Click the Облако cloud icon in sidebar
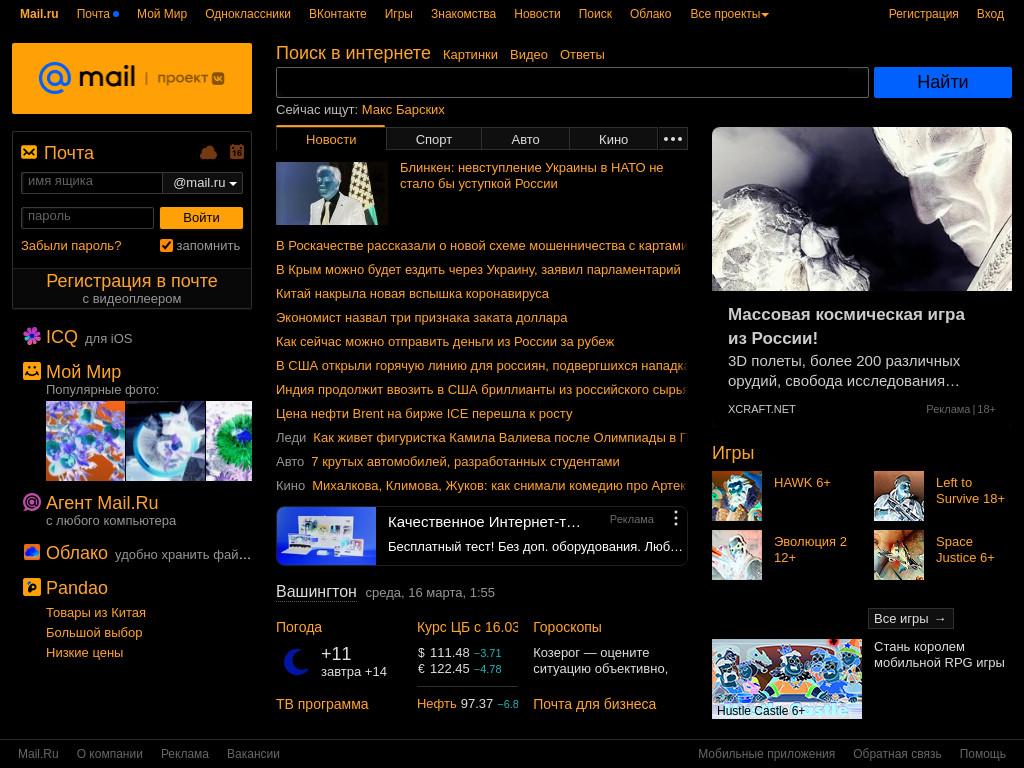Screen dimensions: 1024x768 [31, 552]
